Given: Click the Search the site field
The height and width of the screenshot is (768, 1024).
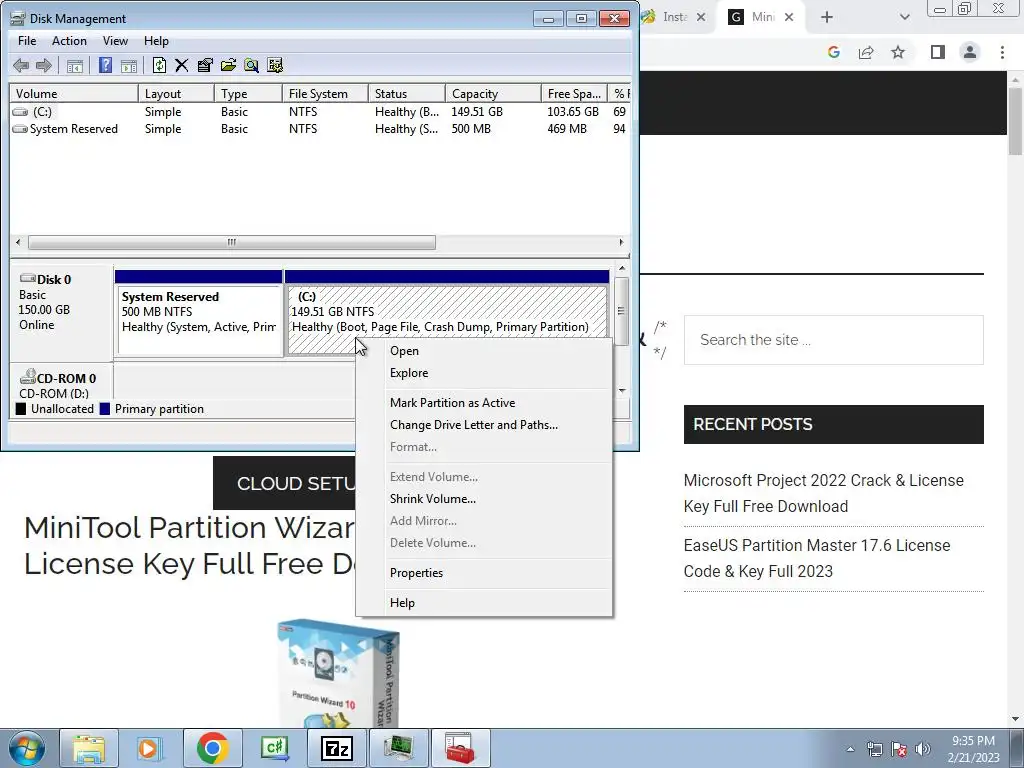Looking at the screenshot, I should [833, 340].
